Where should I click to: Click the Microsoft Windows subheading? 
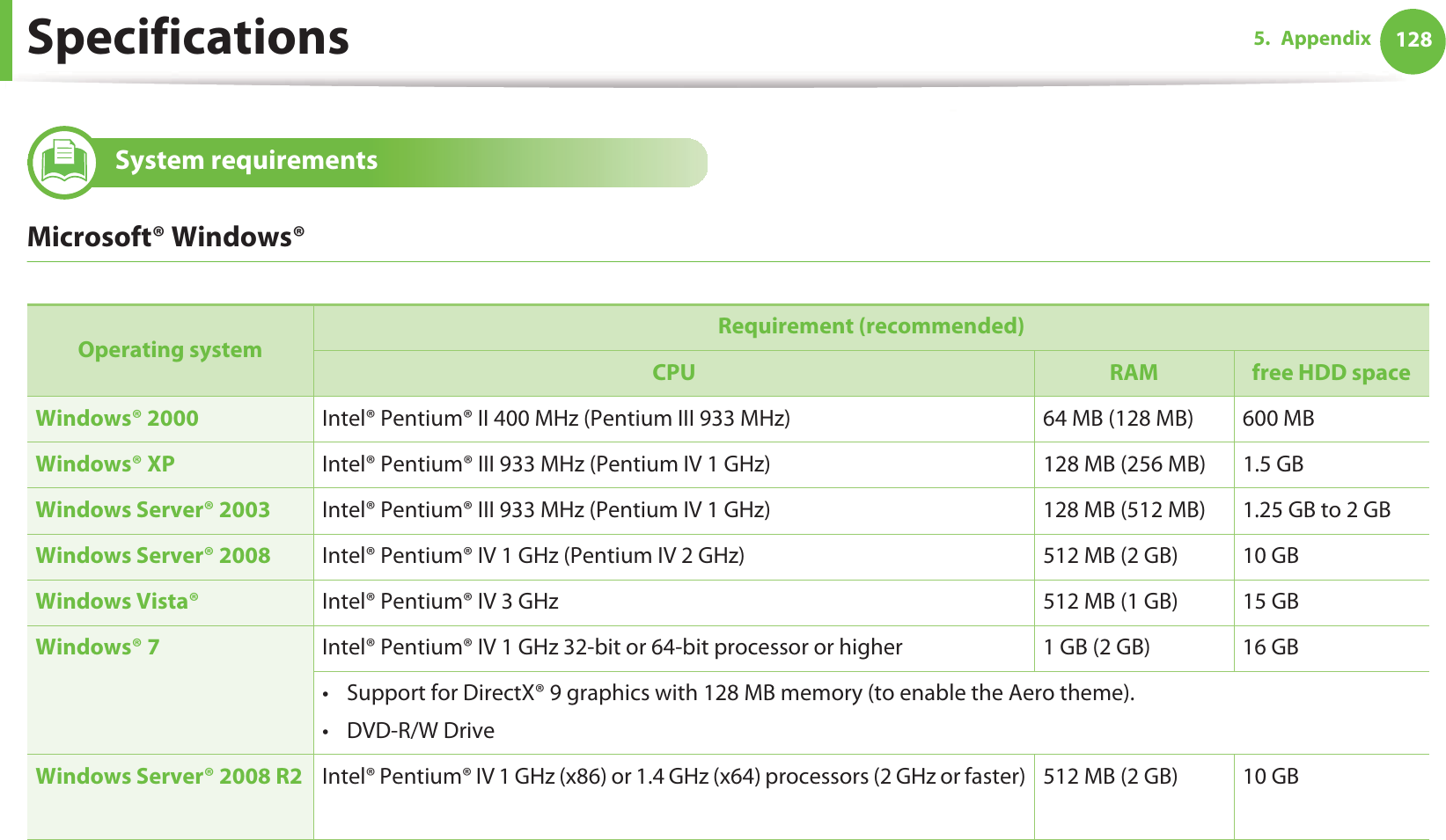tap(165, 237)
